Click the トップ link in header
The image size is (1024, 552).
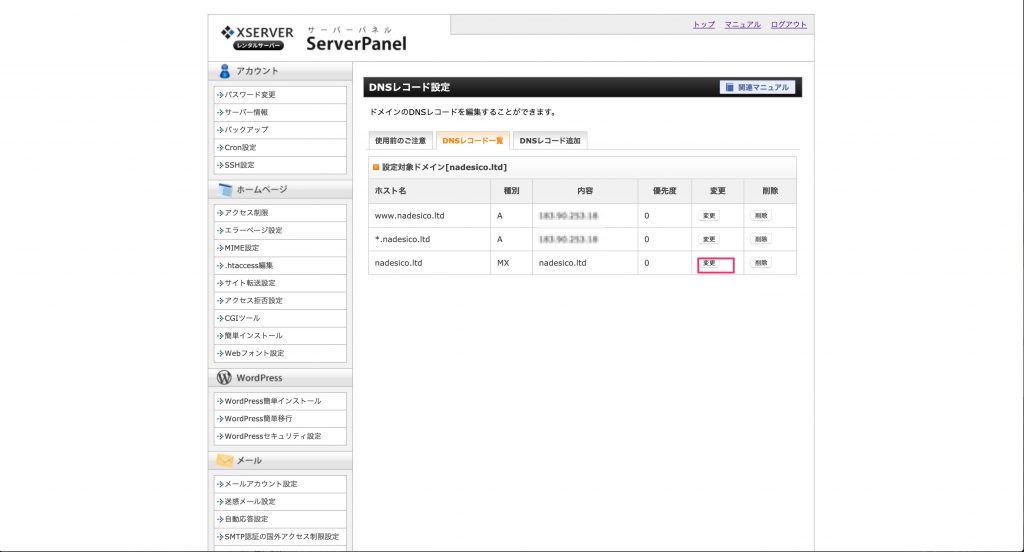(x=703, y=24)
